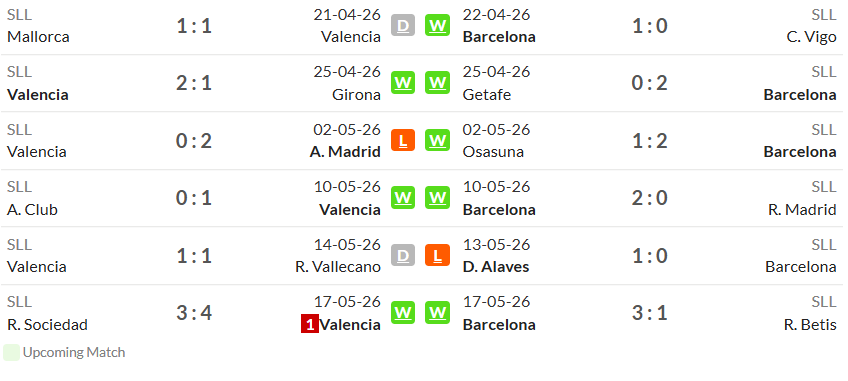Click the Upcoming Match legend label
Image resolution: width=848 pixels, height=381 pixels.
(x=74, y=352)
